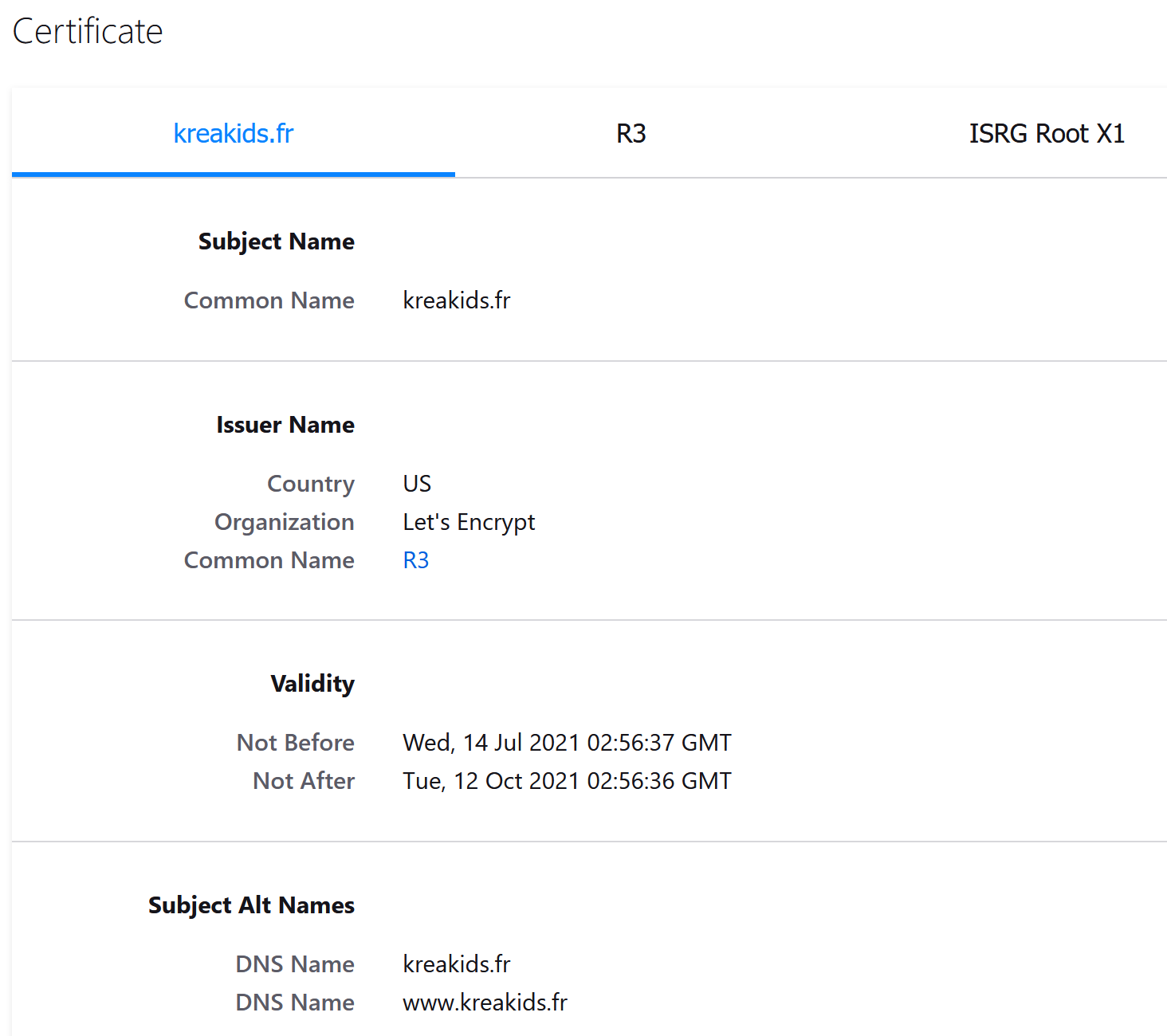
Task: Click the Country field label
Action: (x=310, y=484)
